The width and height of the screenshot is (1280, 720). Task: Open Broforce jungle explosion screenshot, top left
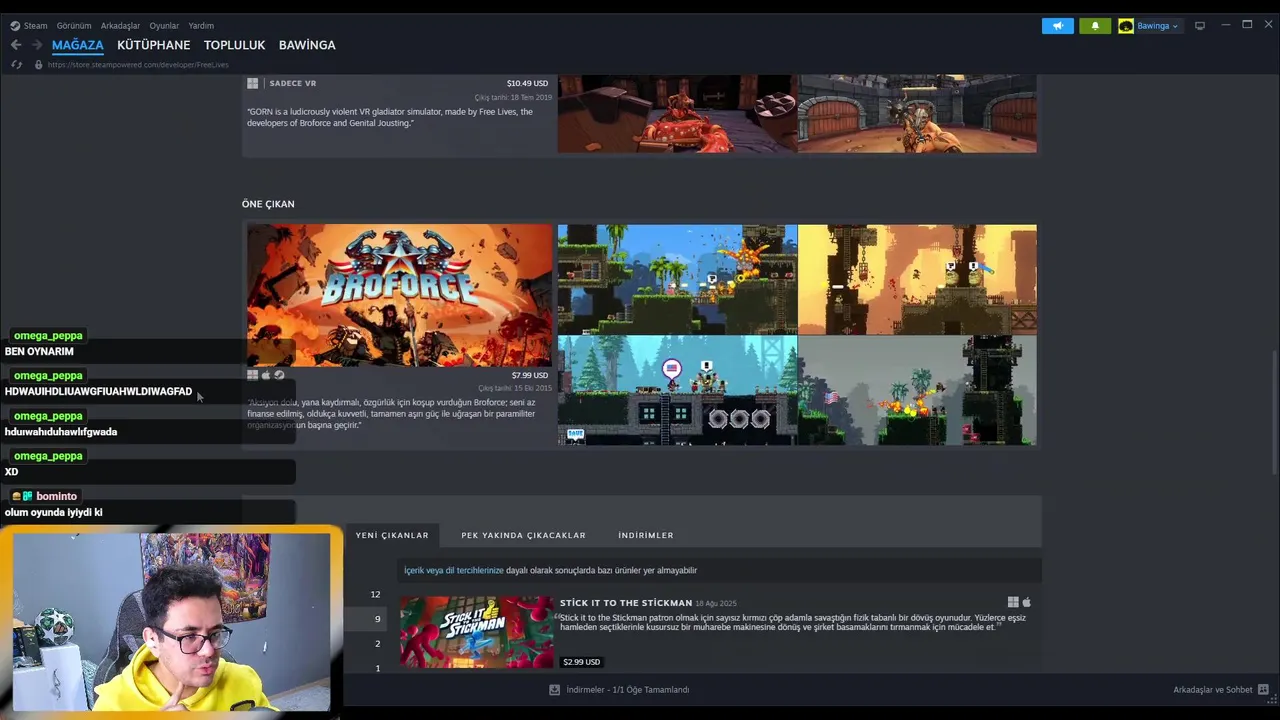[677, 279]
